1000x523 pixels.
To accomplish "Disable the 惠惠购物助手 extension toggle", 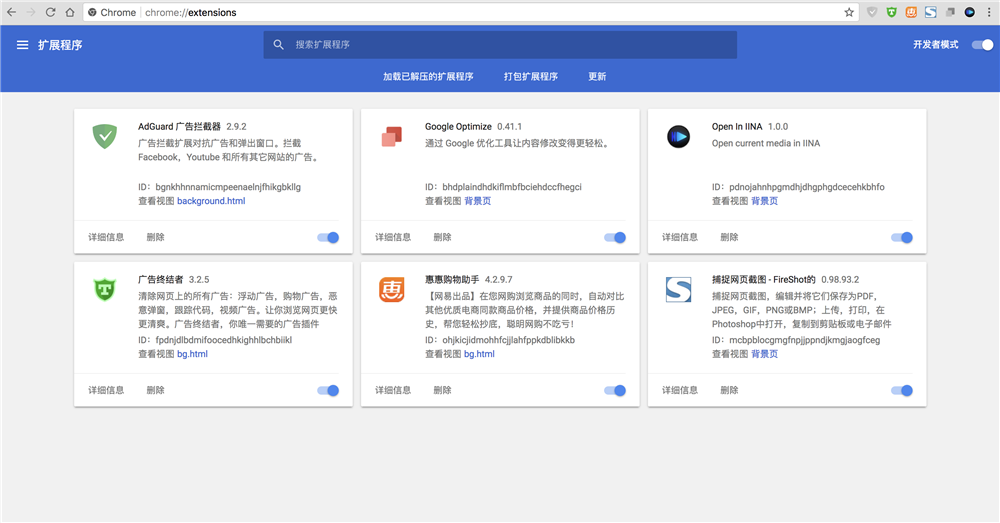I will [x=615, y=390].
